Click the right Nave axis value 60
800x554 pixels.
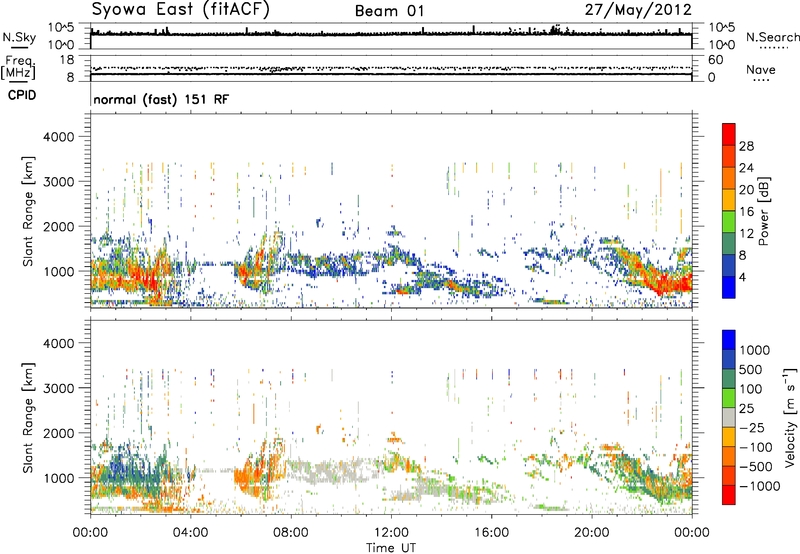click(715, 60)
